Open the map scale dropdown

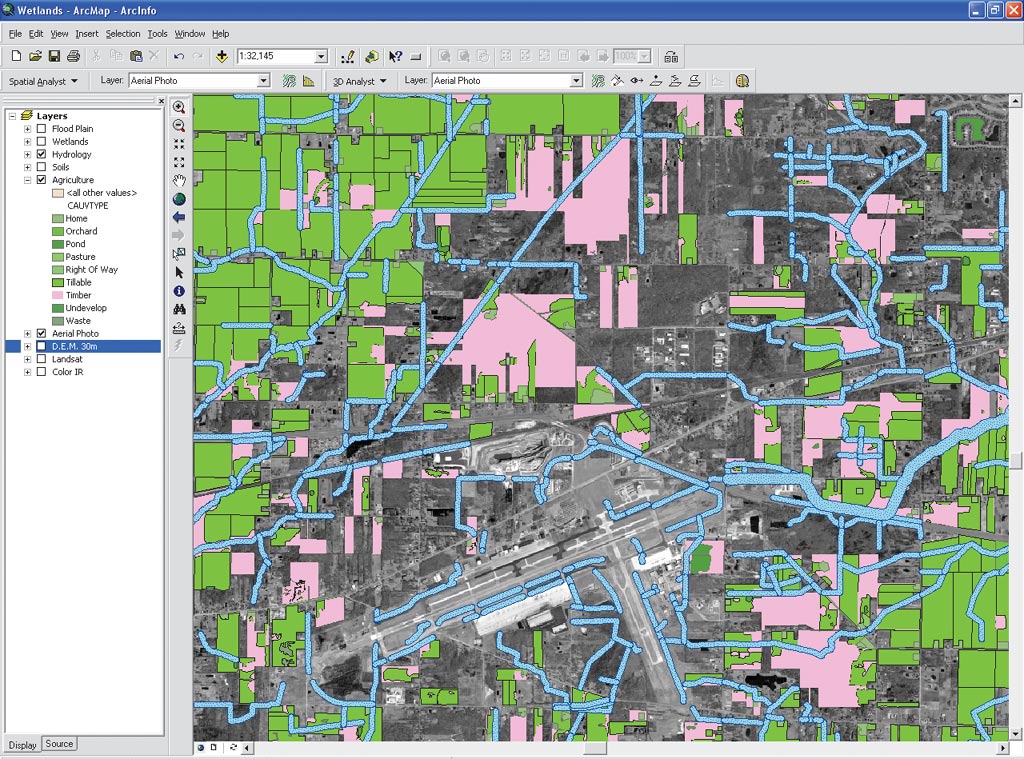(x=321, y=56)
